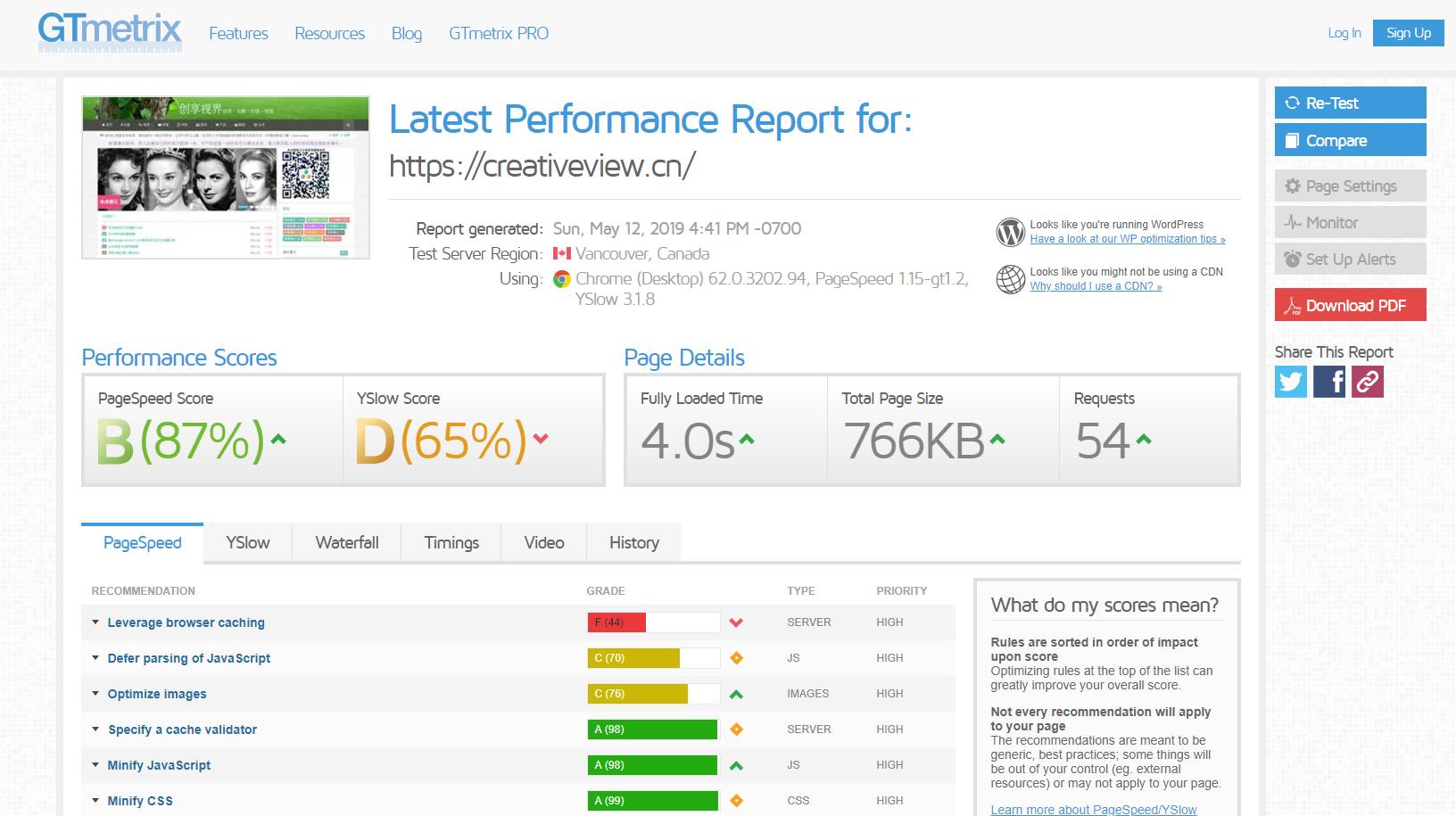The height and width of the screenshot is (816, 1456).
Task: Click the Re-Test button
Action: tap(1350, 103)
